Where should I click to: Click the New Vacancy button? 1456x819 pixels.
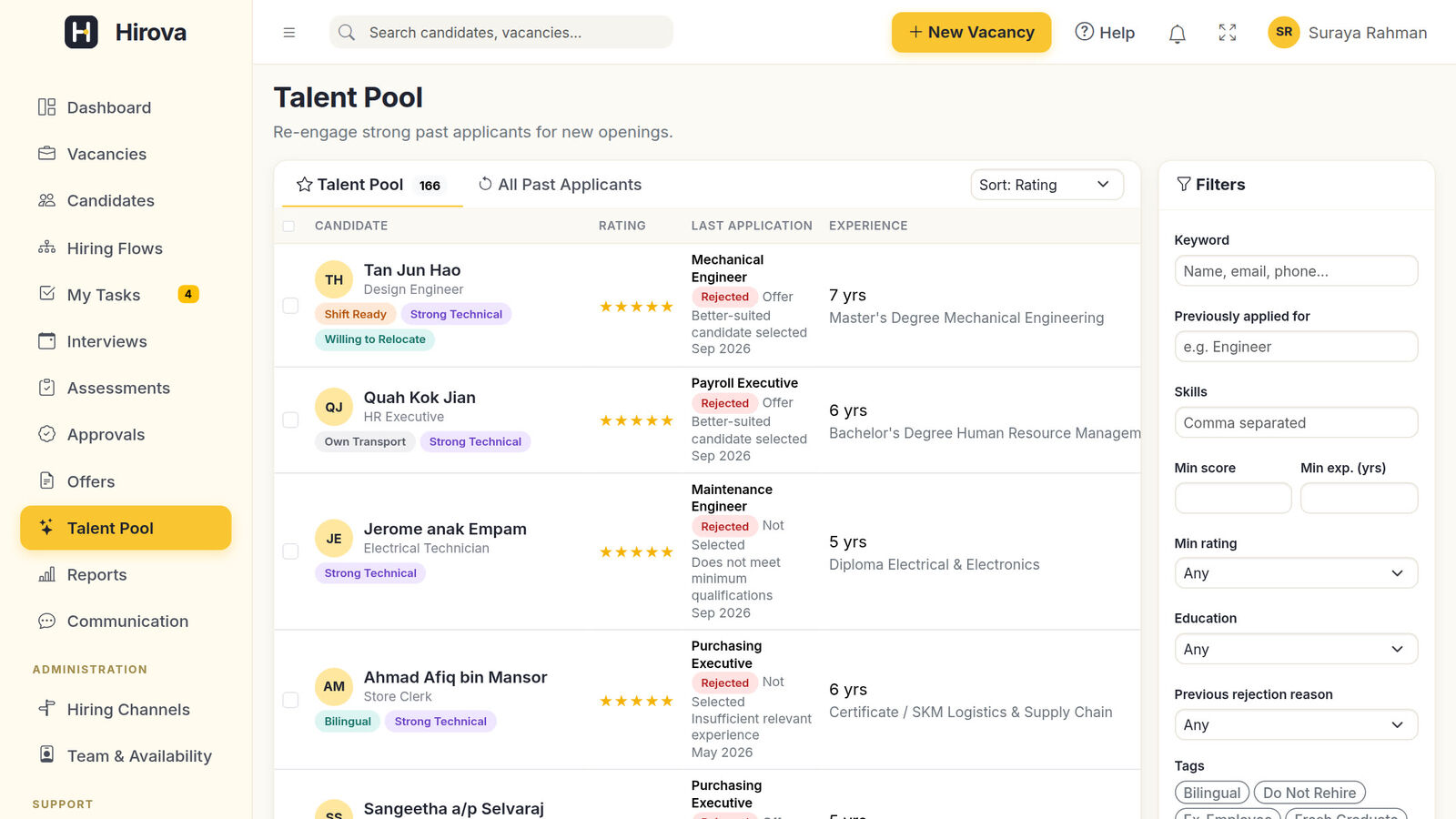coord(971,33)
